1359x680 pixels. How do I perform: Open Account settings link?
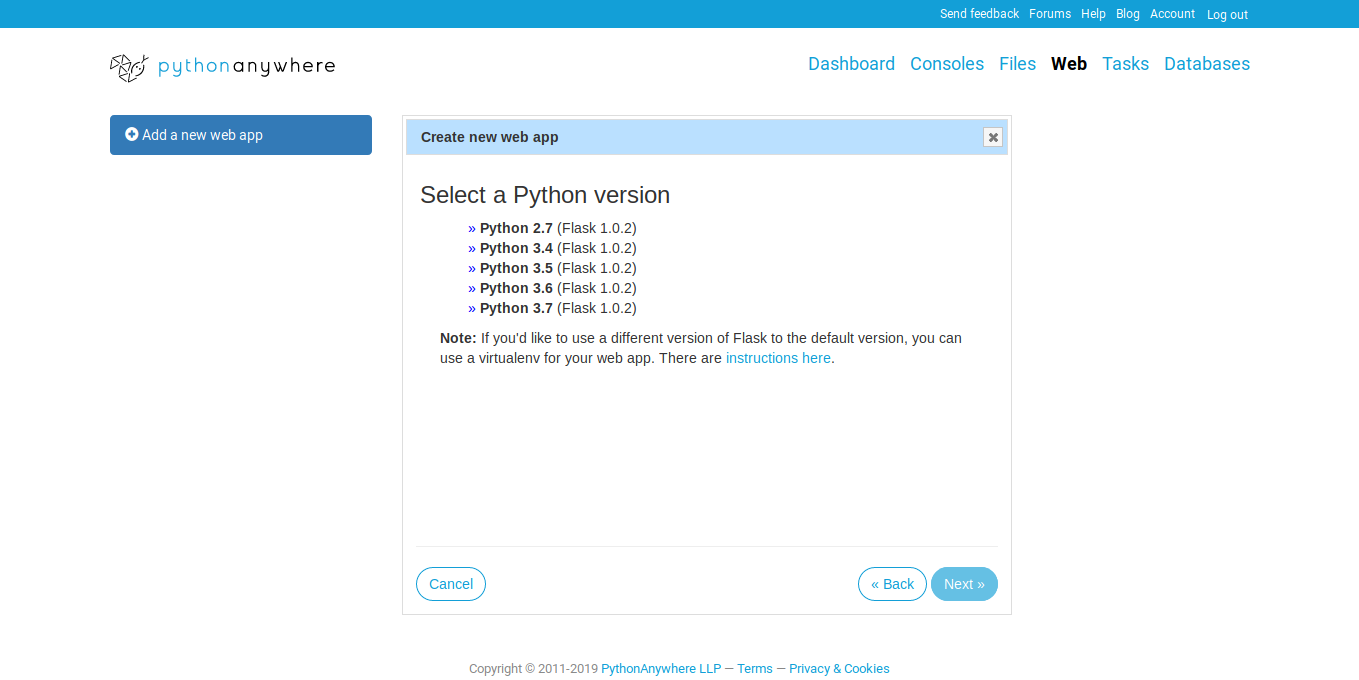coord(1172,14)
